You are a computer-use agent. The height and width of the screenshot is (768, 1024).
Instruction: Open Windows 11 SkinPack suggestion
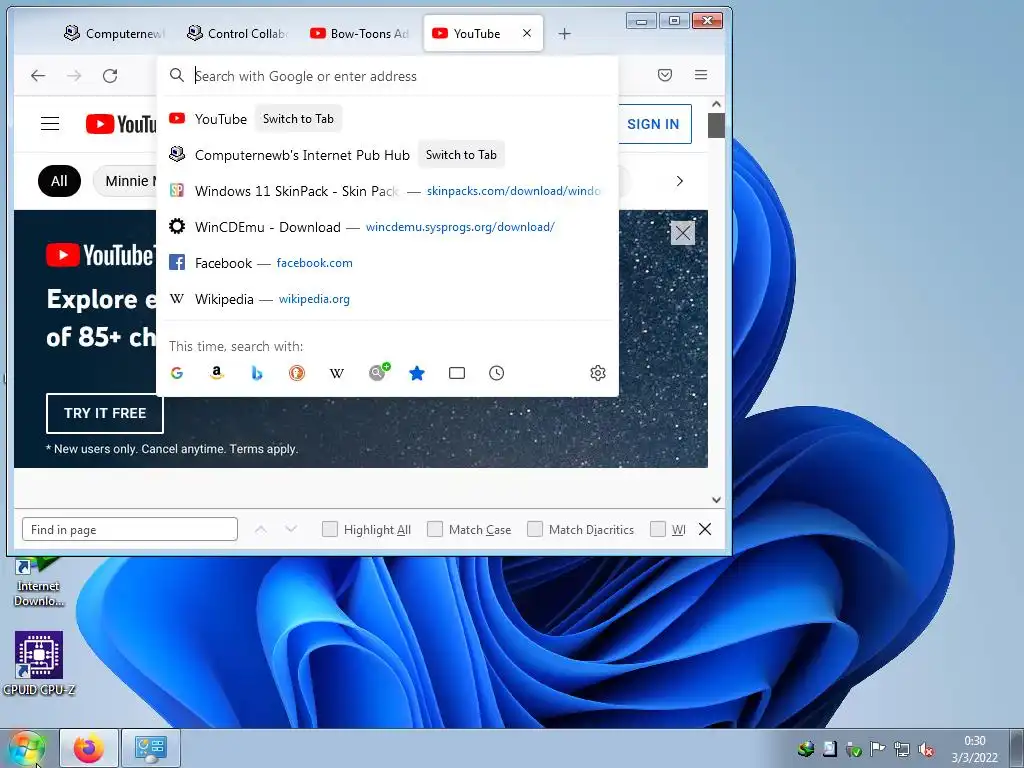(387, 191)
